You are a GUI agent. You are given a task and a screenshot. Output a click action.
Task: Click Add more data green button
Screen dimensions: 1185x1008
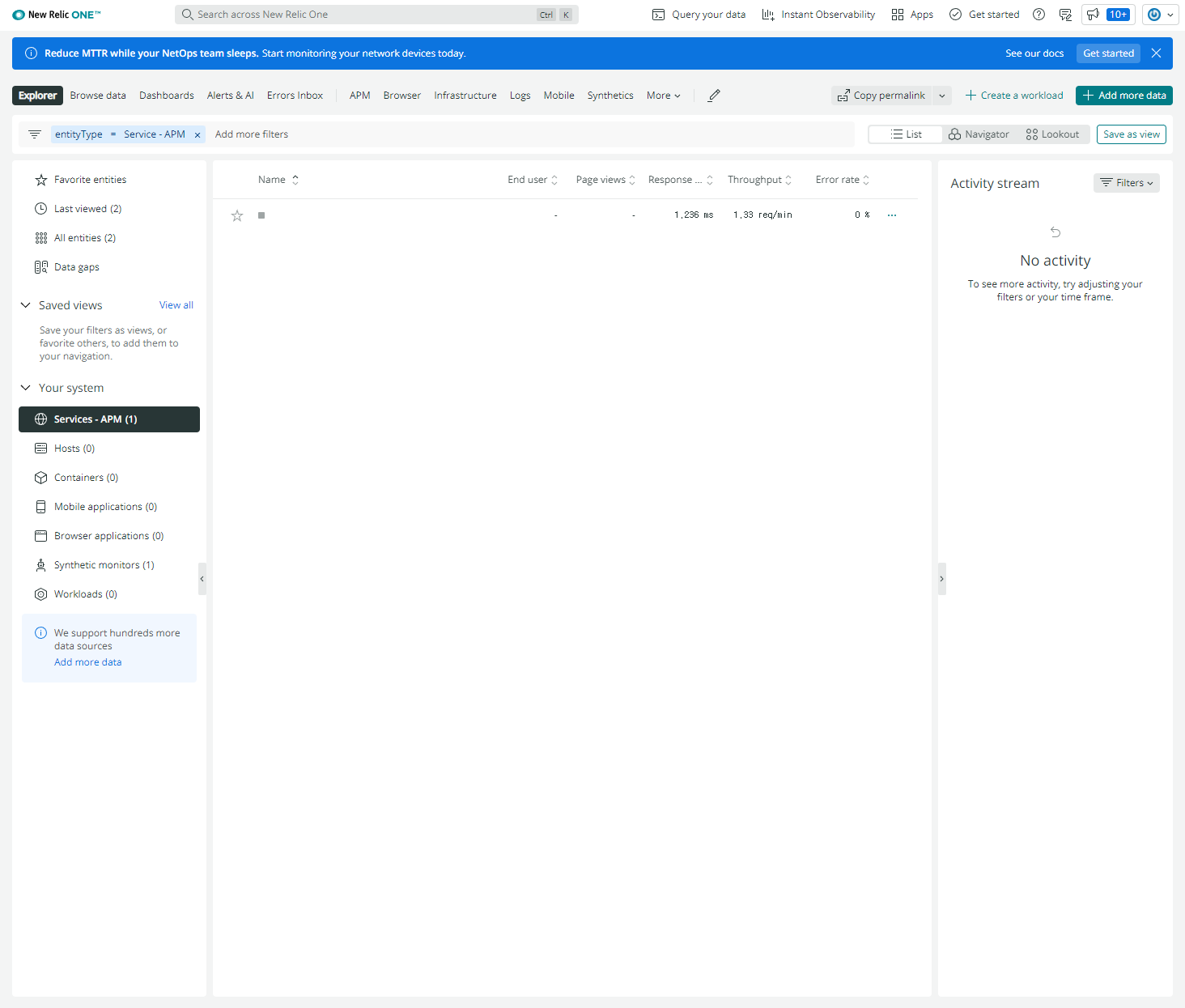click(1124, 96)
